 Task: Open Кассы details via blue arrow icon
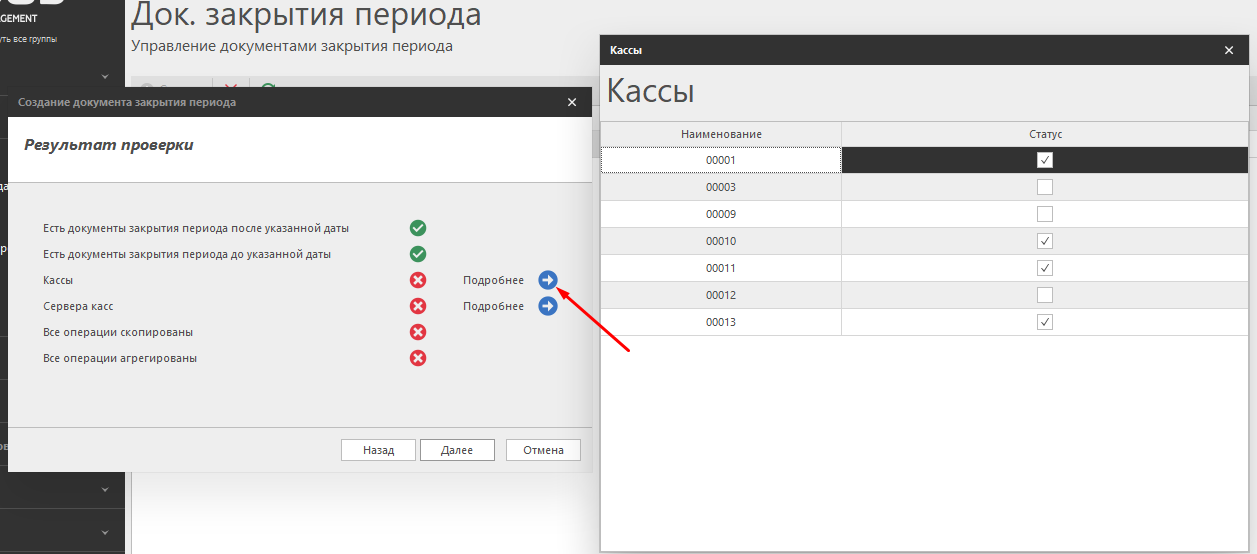(548, 280)
